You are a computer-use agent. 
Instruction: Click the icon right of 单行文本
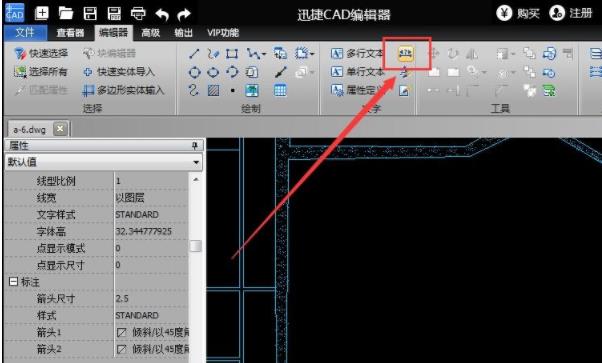click(x=404, y=72)
